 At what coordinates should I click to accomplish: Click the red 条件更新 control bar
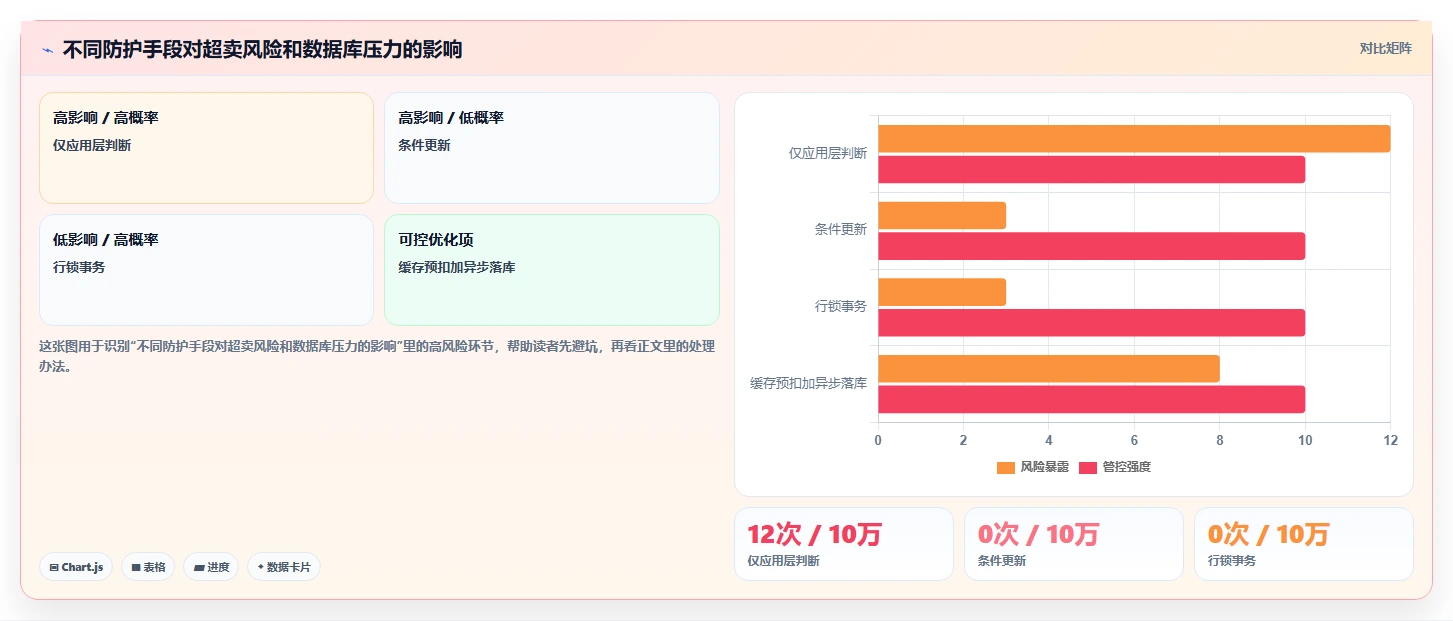click(1092, 246)
